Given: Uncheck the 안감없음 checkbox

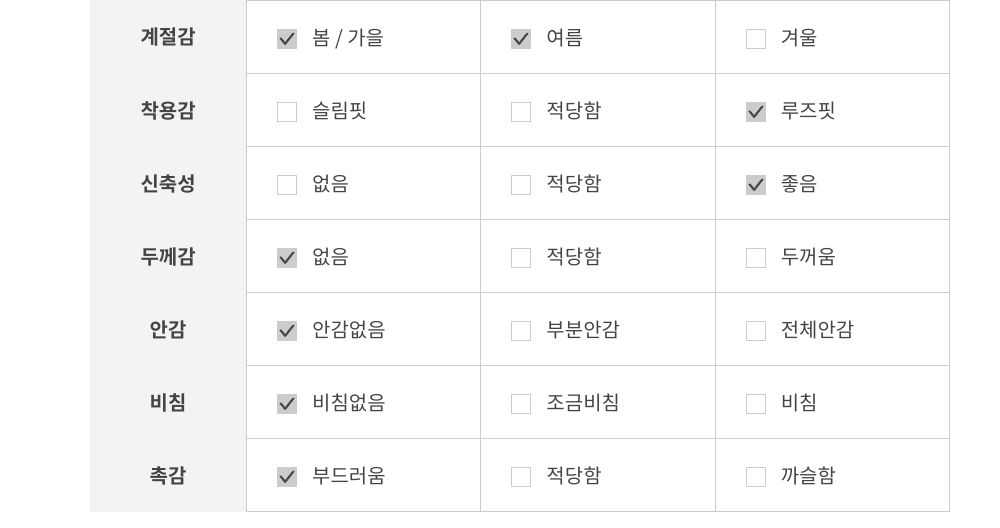Looking at the screenshot, I should tap(287, 331).
